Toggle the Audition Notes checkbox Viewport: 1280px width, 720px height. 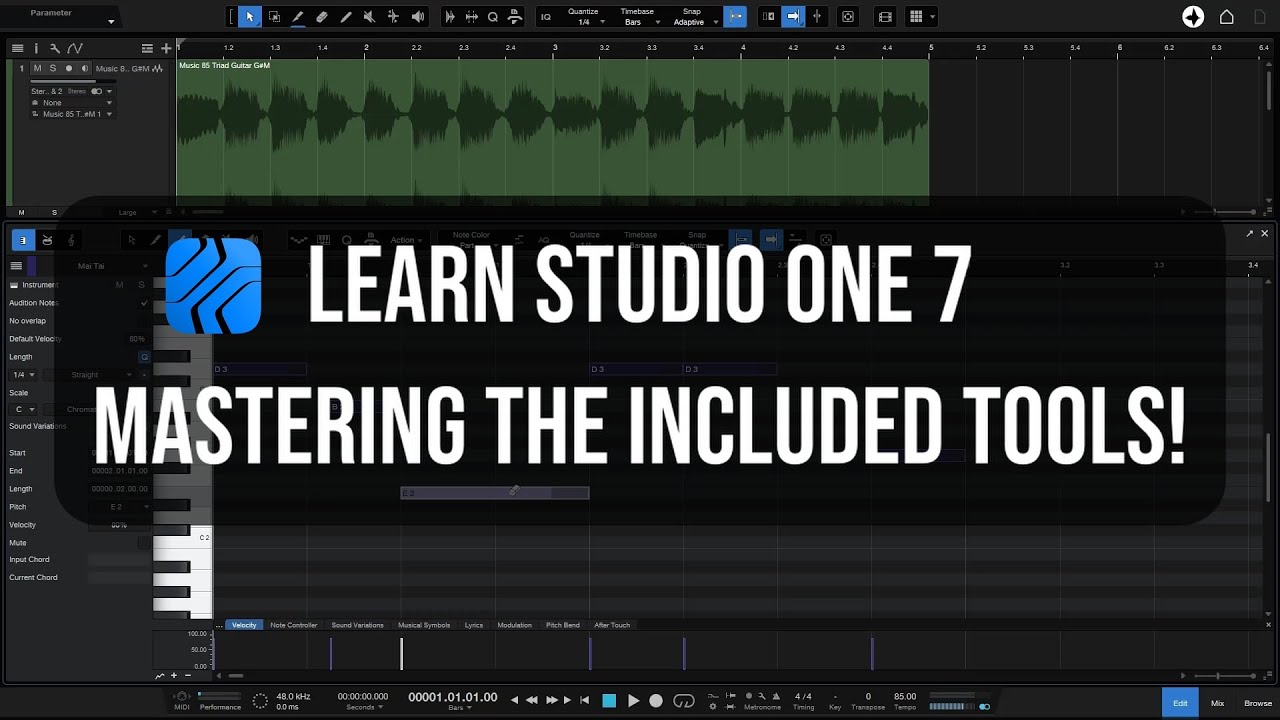[144, 303]
